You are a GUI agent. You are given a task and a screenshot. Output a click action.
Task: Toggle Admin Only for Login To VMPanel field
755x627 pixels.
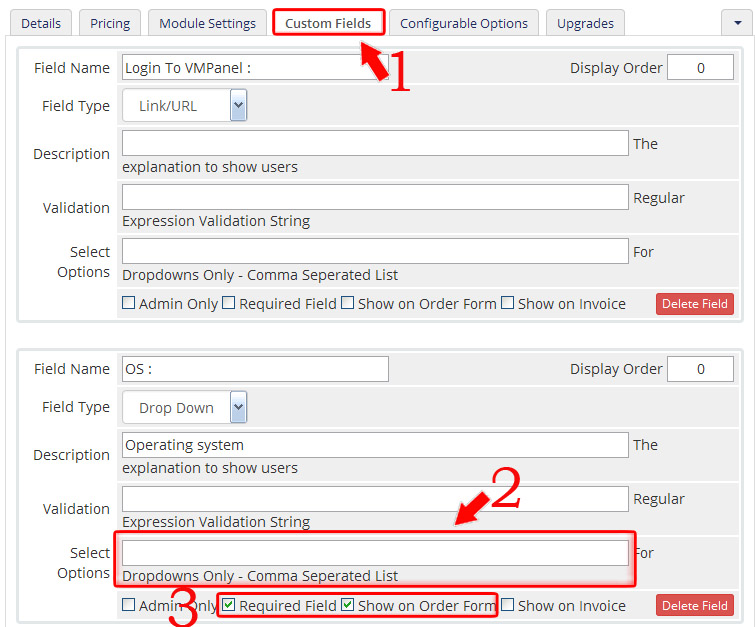click(128, 303)
